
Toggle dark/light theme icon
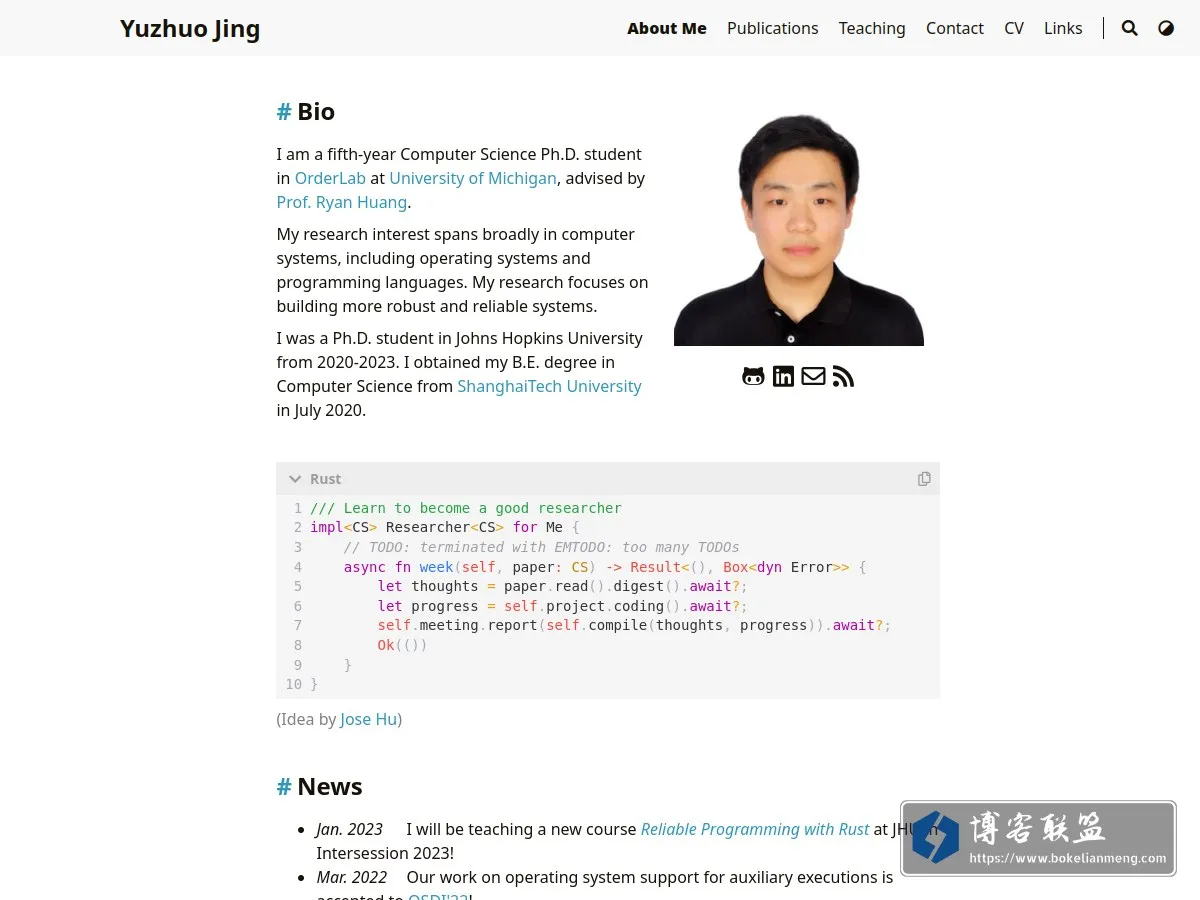(x=1166, y=28)
